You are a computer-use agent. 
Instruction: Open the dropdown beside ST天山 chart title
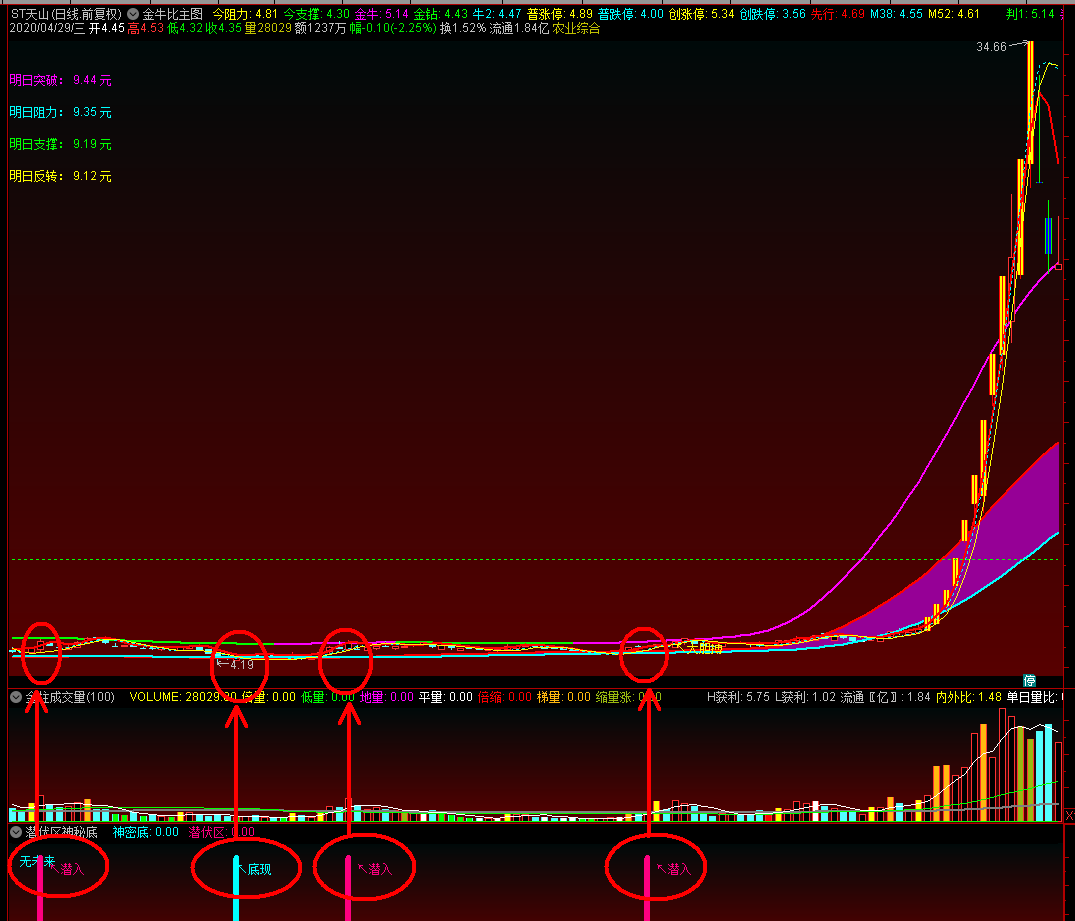pyautogui.click(x=133, y=14)
